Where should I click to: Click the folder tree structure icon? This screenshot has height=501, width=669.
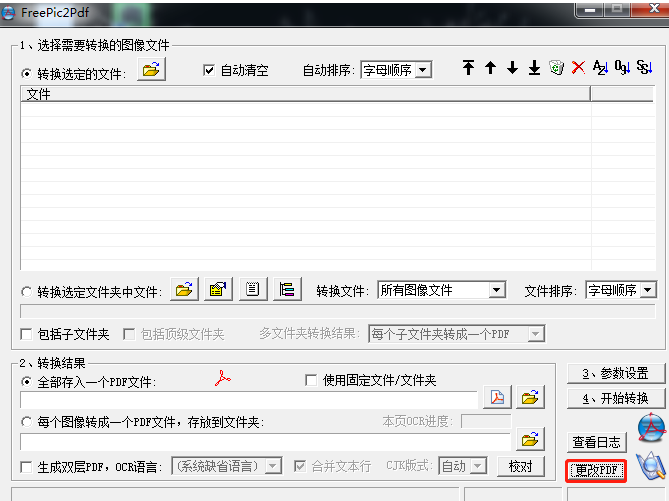(287, 289)
